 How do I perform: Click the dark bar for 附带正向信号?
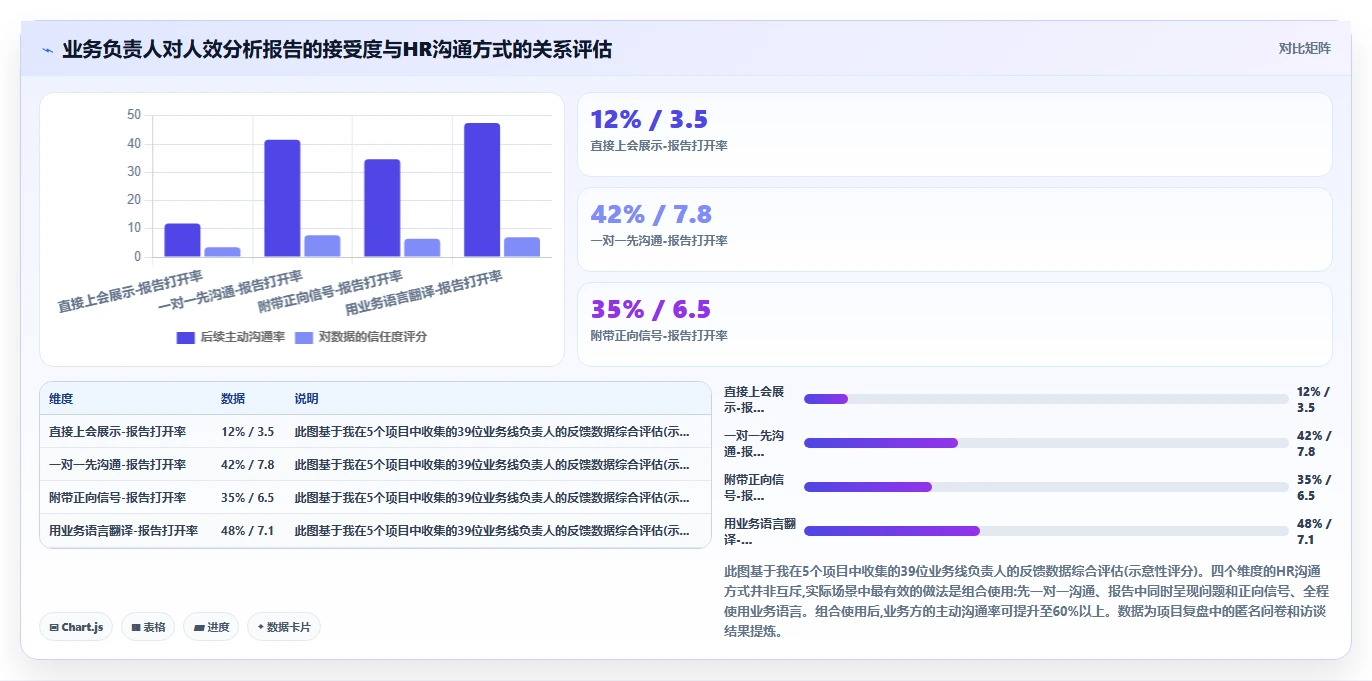coord(382,208)
